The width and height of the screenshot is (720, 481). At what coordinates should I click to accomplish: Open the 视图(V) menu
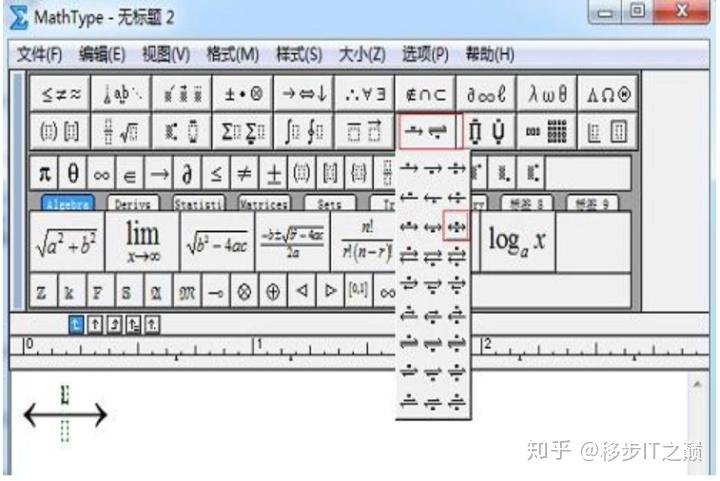(166, 55)
